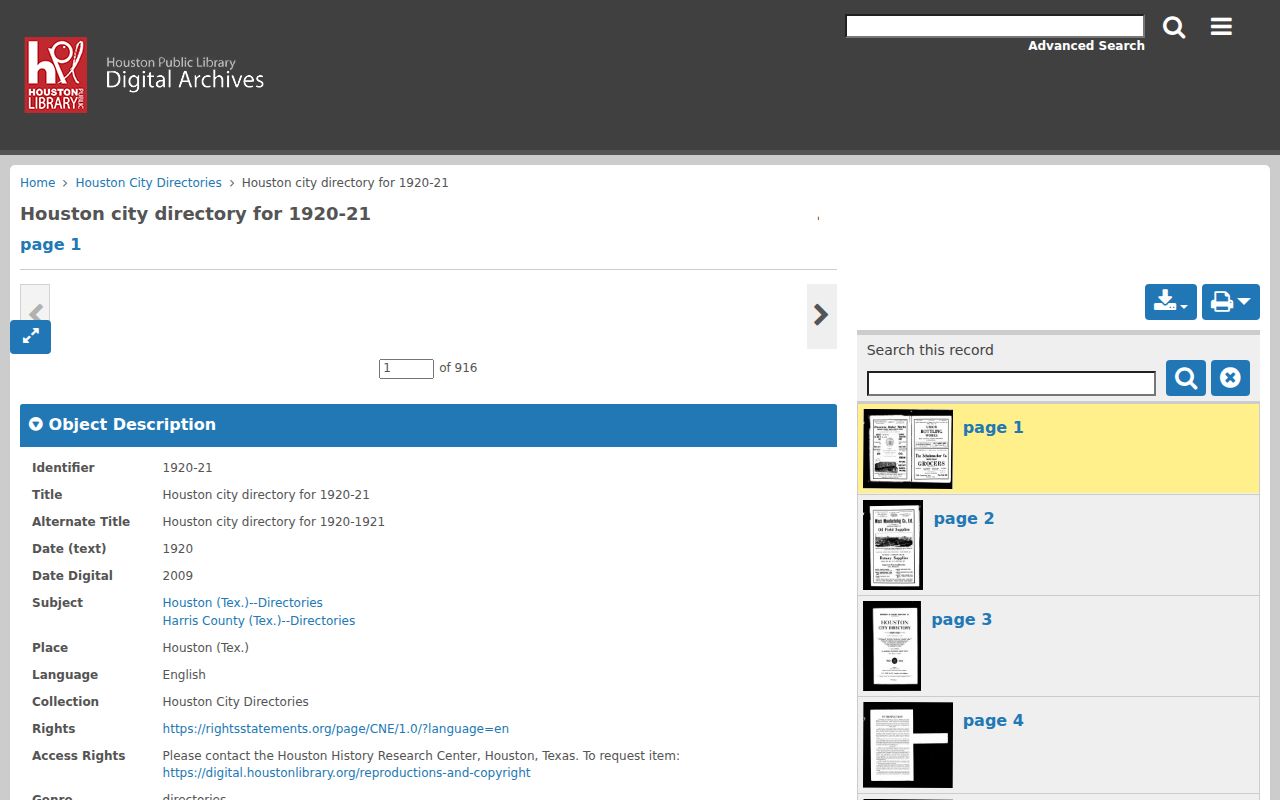Click the Houston Public Library logo

coord(56,75)
